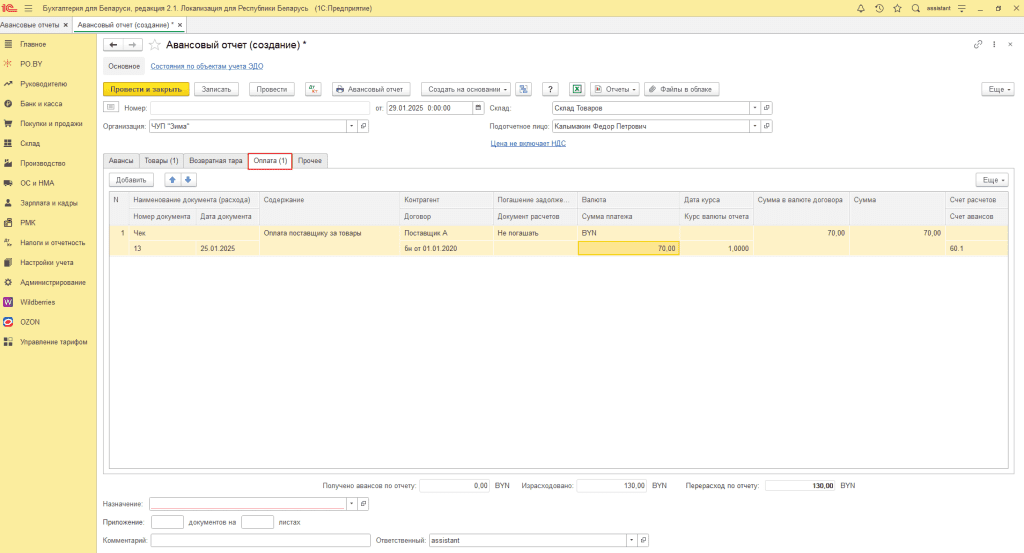This screenshot has height=553, width=1024.
Task: Switch to the Прочее tab
Action: [x=310, y=161]
